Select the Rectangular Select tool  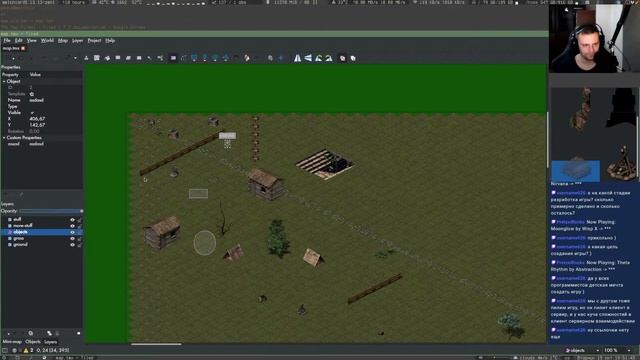[139, 58]
